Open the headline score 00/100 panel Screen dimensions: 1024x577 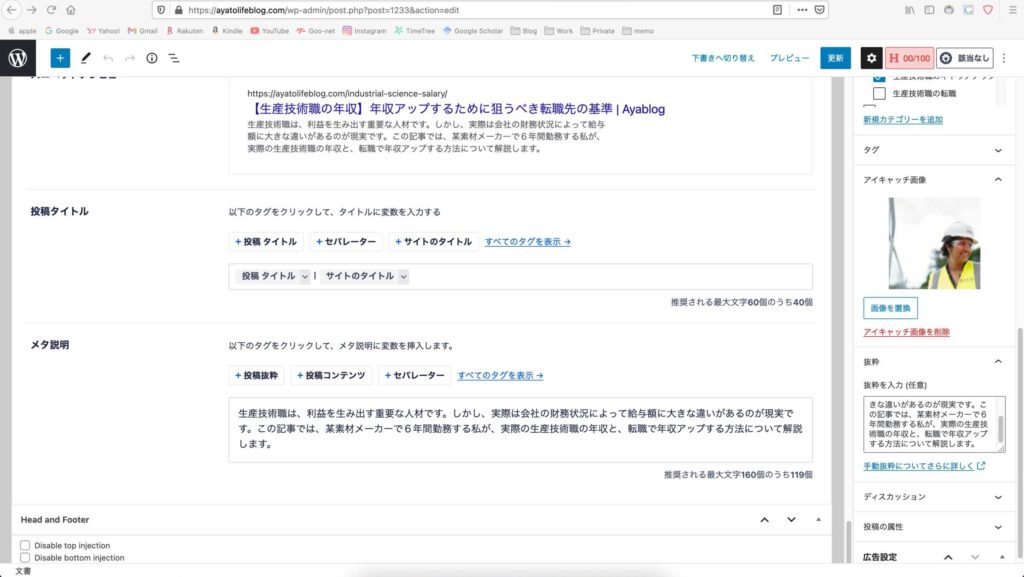tap(909, 58)
